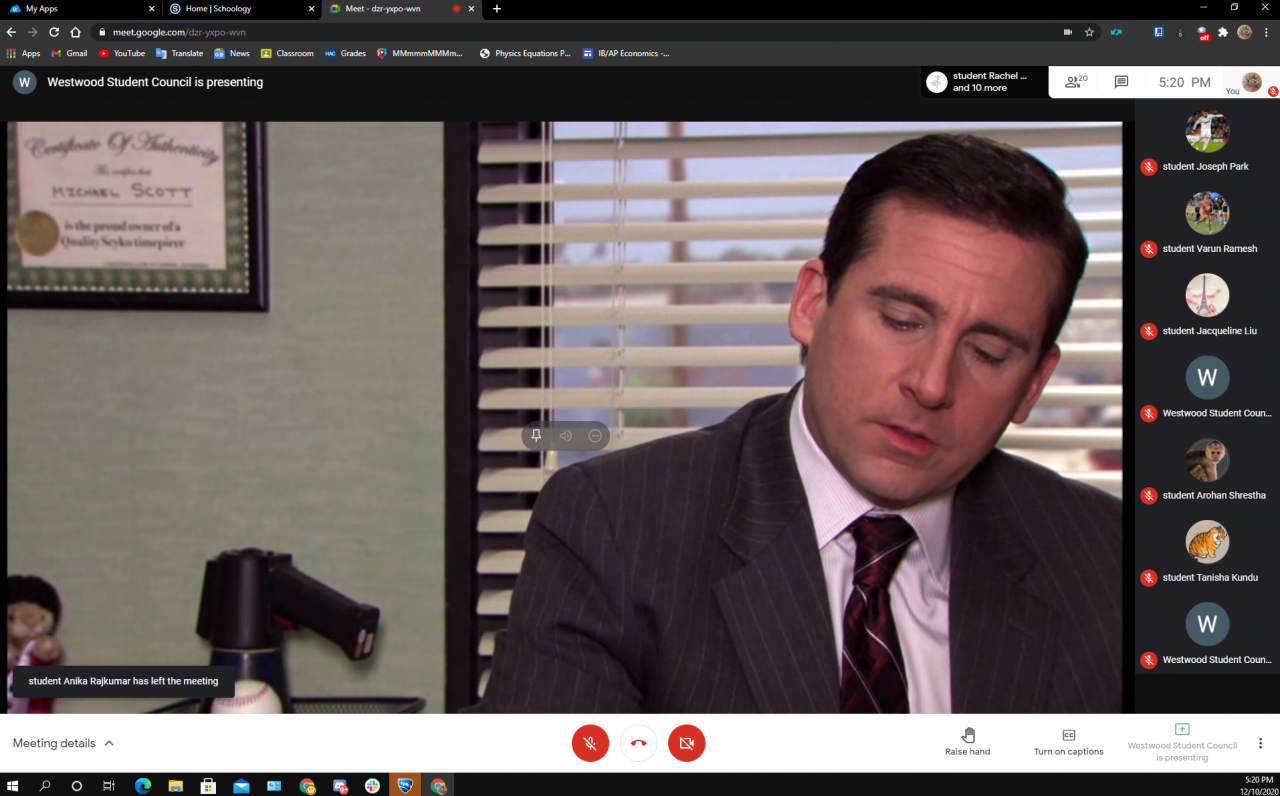Select Tanisha Kundu's tiger avatar
The image size is (1280, 796).
tap(1207, 542)
